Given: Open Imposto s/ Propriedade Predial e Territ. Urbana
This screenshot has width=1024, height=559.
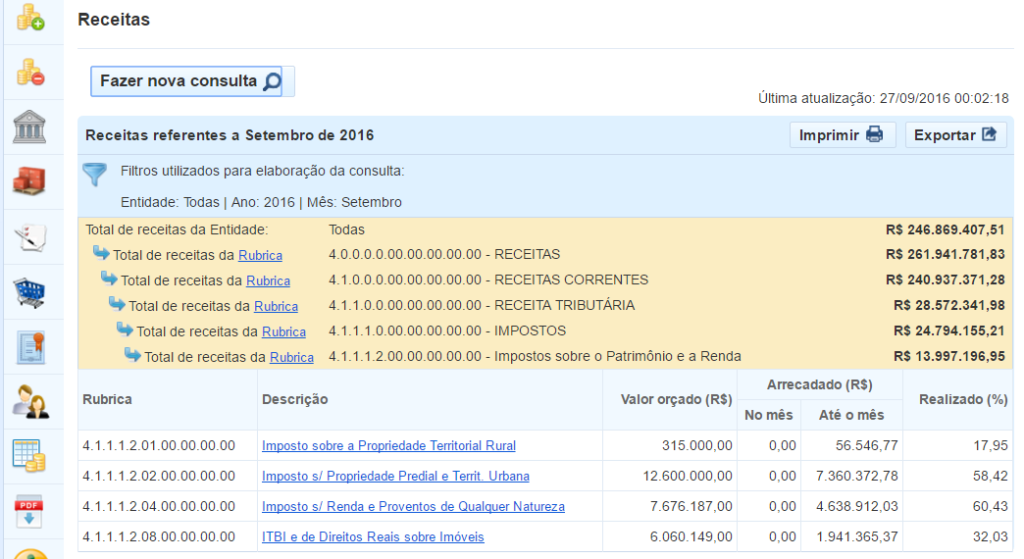Looking at the screenshot, I should [395, 476].
